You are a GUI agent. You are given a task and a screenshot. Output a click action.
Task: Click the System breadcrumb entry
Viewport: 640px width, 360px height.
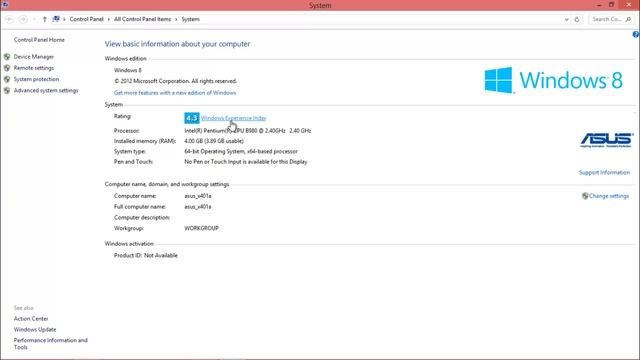(190, 19)
